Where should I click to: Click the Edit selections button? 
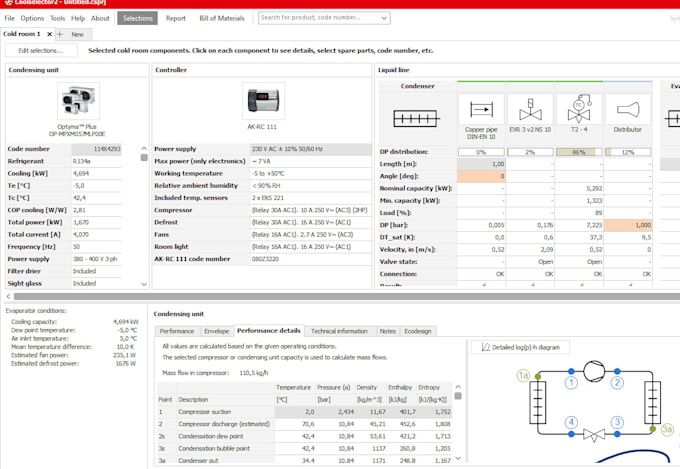[x=41, y=50]
